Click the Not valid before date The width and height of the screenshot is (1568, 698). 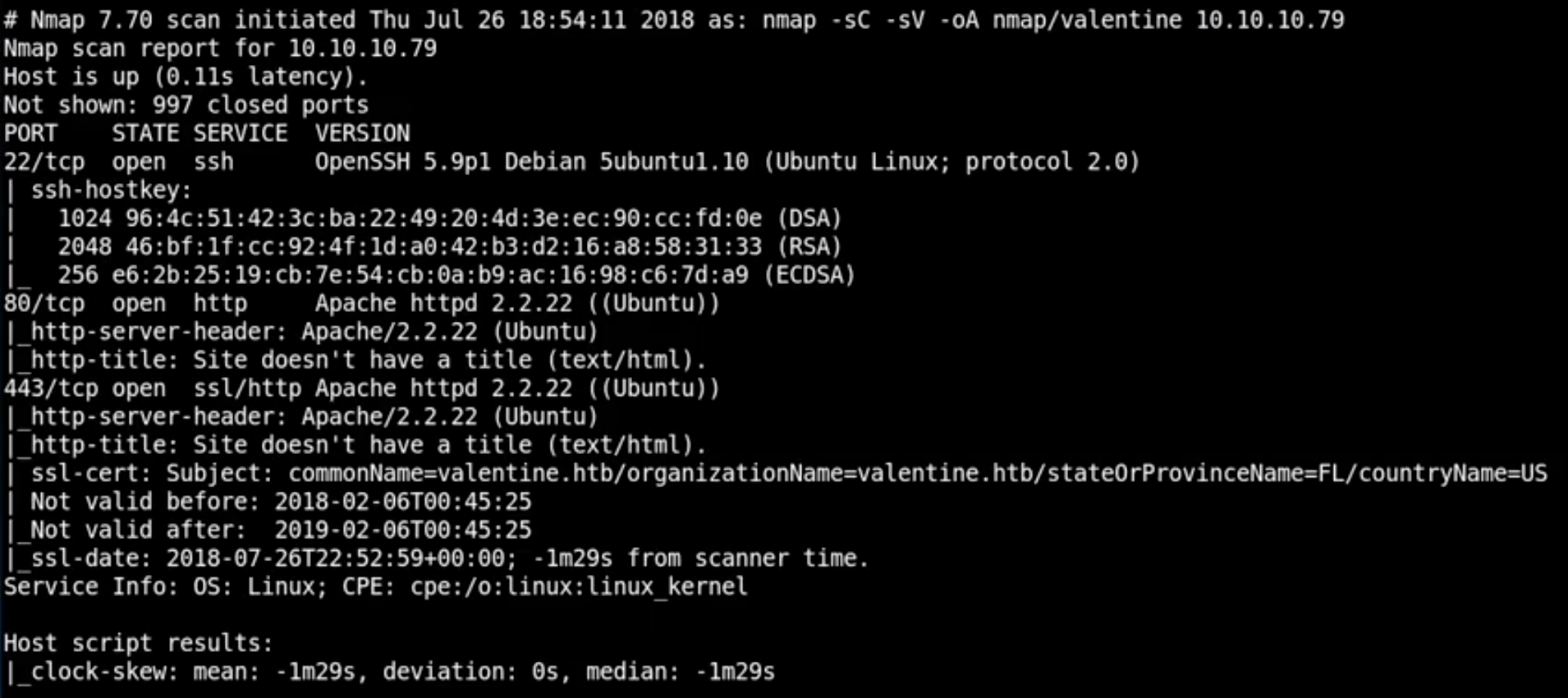click(x=402, y=501)
